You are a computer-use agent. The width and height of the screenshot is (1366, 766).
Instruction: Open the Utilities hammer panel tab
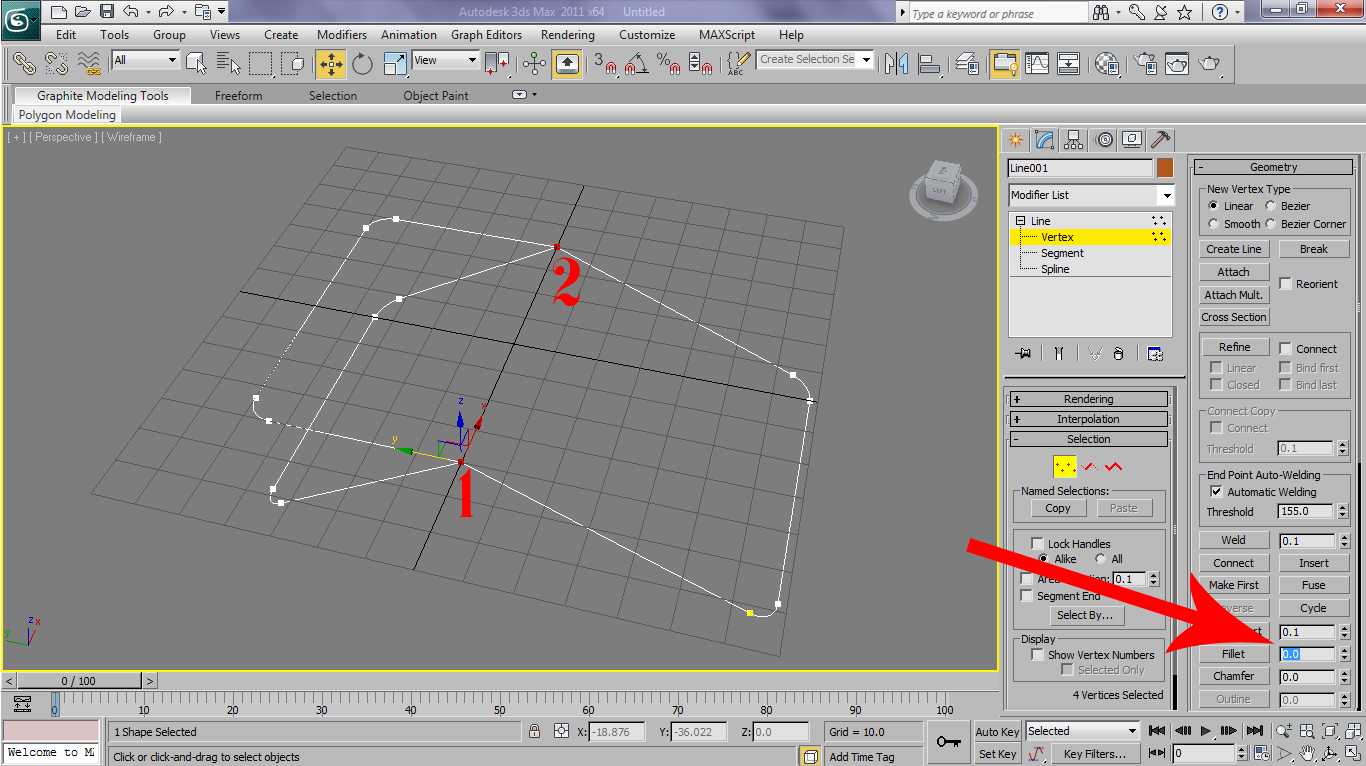point(1161,139)
